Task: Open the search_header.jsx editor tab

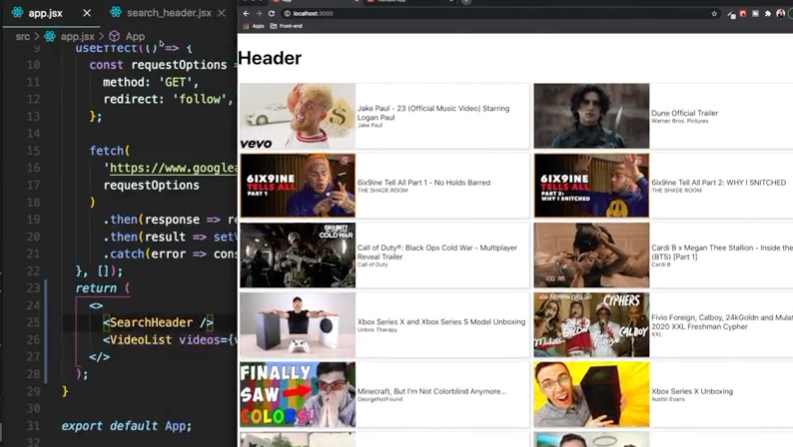Action: [169, 13]
